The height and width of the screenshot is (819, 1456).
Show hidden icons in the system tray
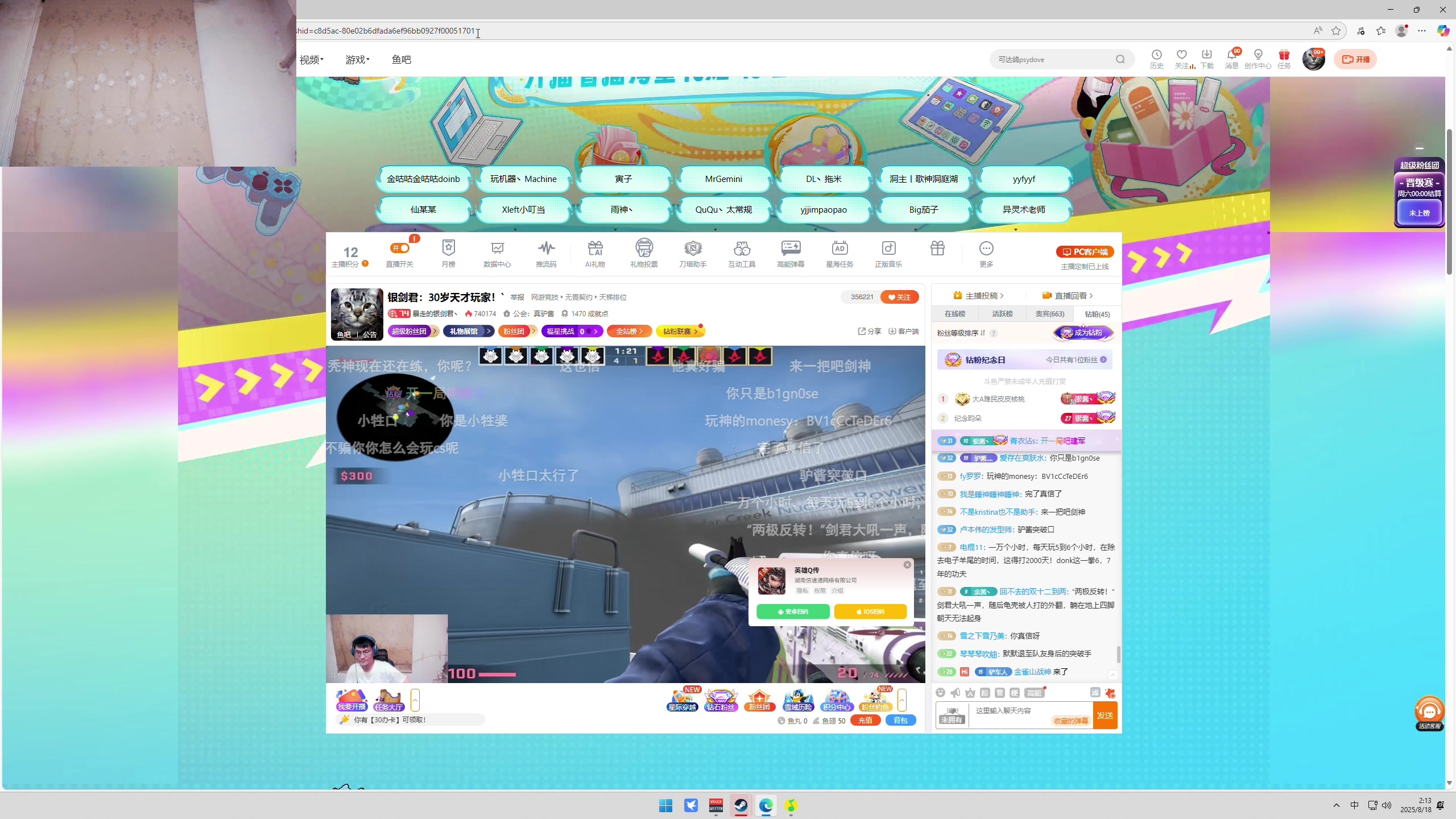[x=1336, y=805]
